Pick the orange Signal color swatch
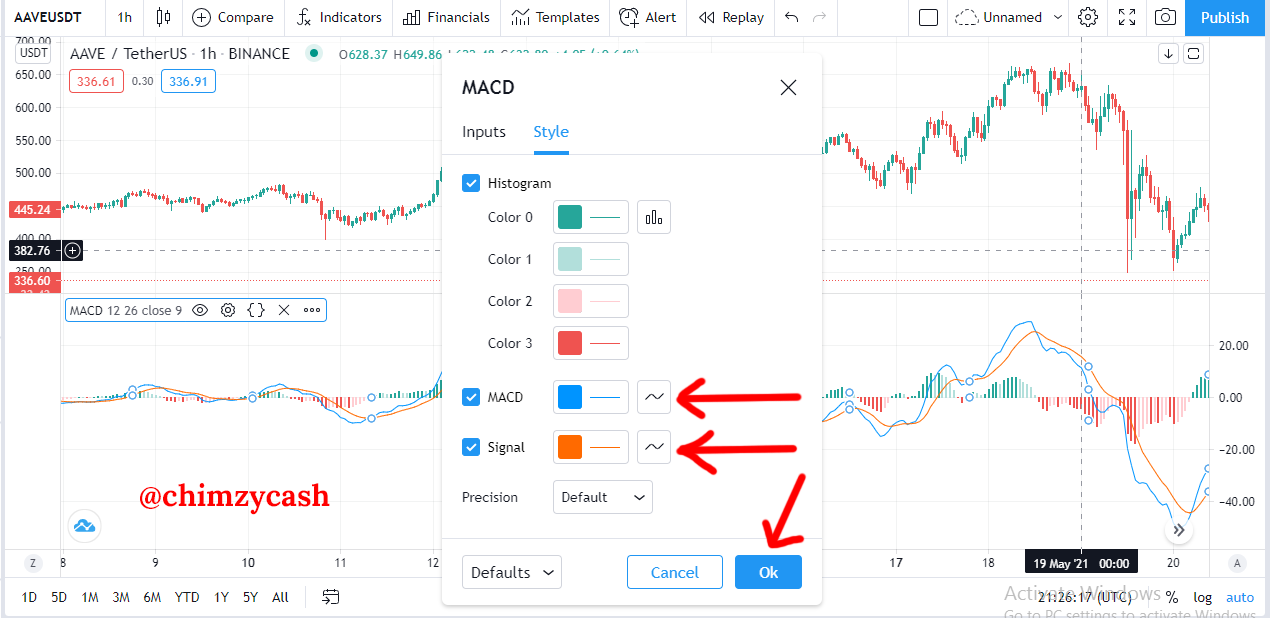Screen dimensions: 1270x618 pyautogui.click(x=569, y=447)
